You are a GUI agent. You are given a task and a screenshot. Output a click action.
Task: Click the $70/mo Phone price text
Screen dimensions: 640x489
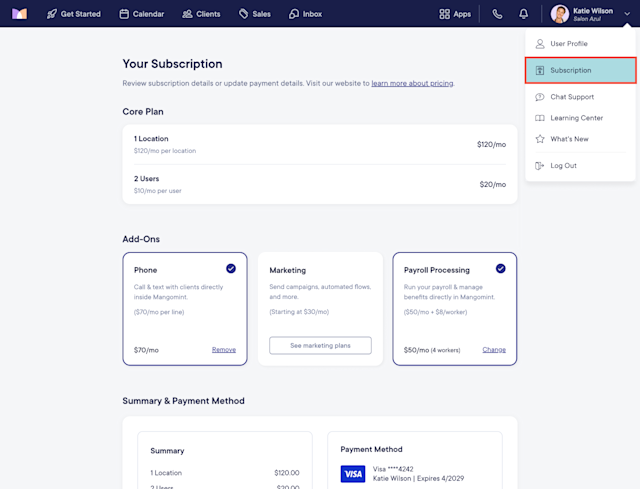click(146, 350)
